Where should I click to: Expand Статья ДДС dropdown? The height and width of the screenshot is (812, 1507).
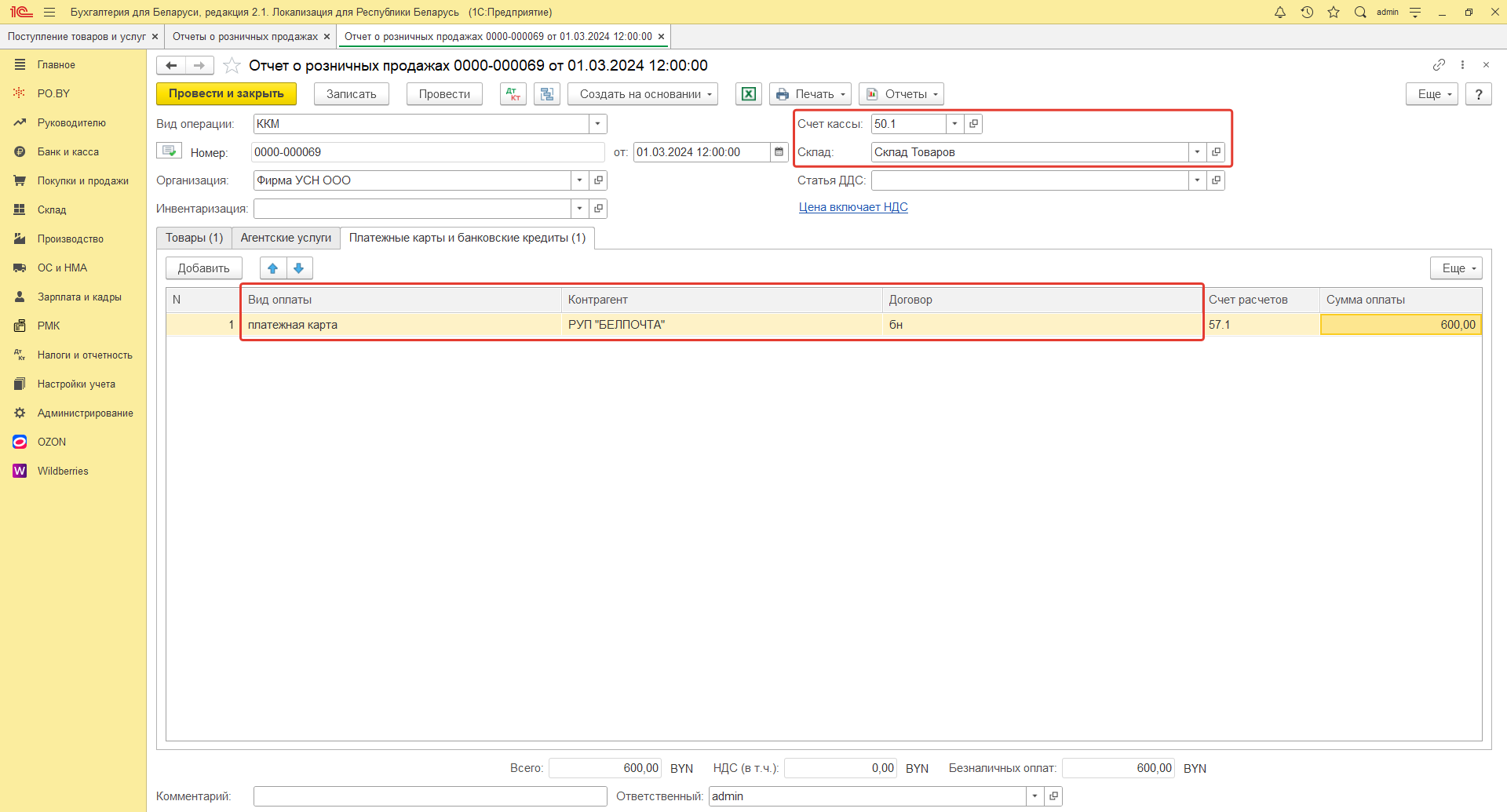tap(1197, 180)
